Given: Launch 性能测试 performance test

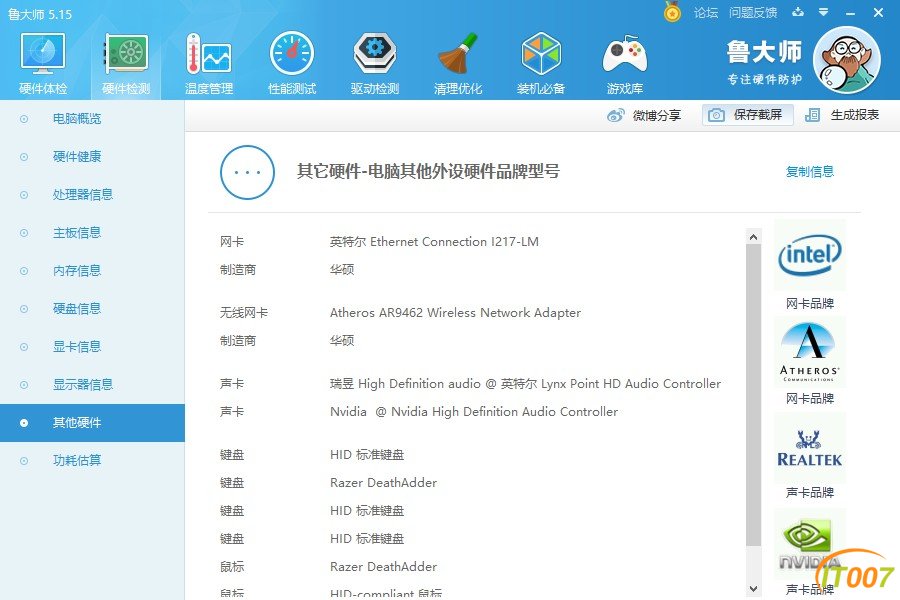Looking at the screenshot, I should tap(292, 63).
